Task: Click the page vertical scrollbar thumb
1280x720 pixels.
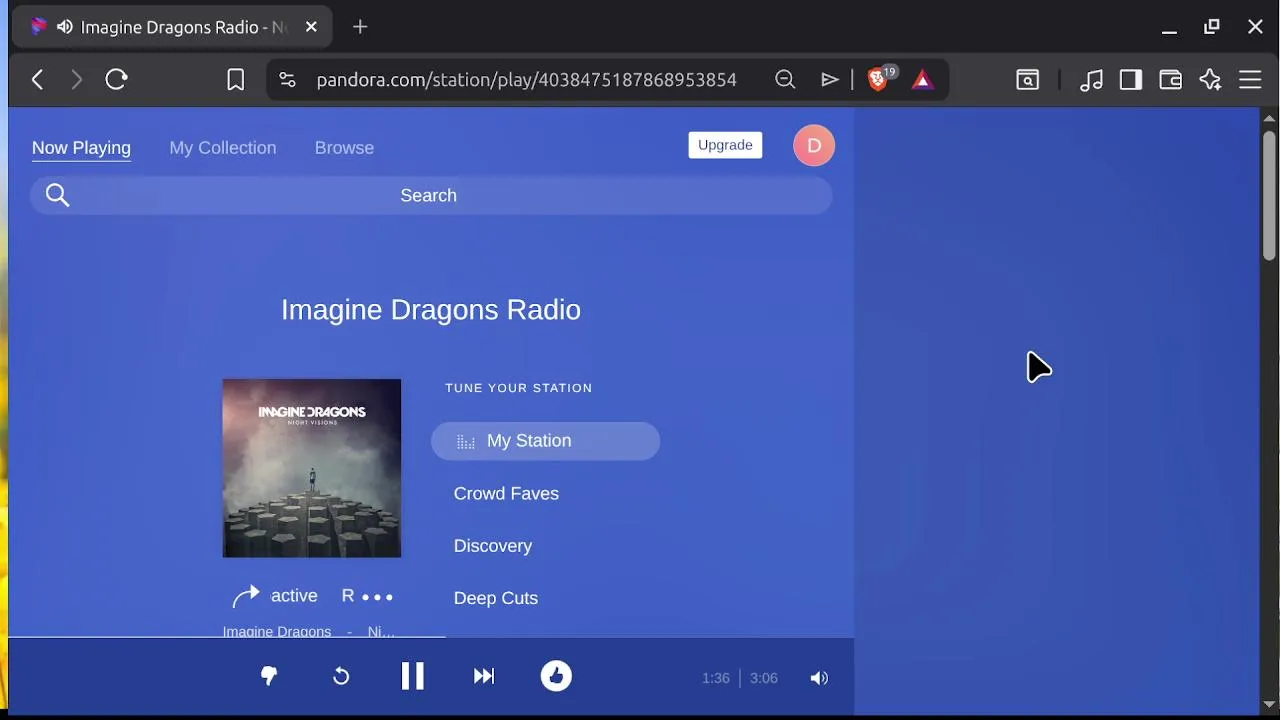Action: click(1269, 195)
